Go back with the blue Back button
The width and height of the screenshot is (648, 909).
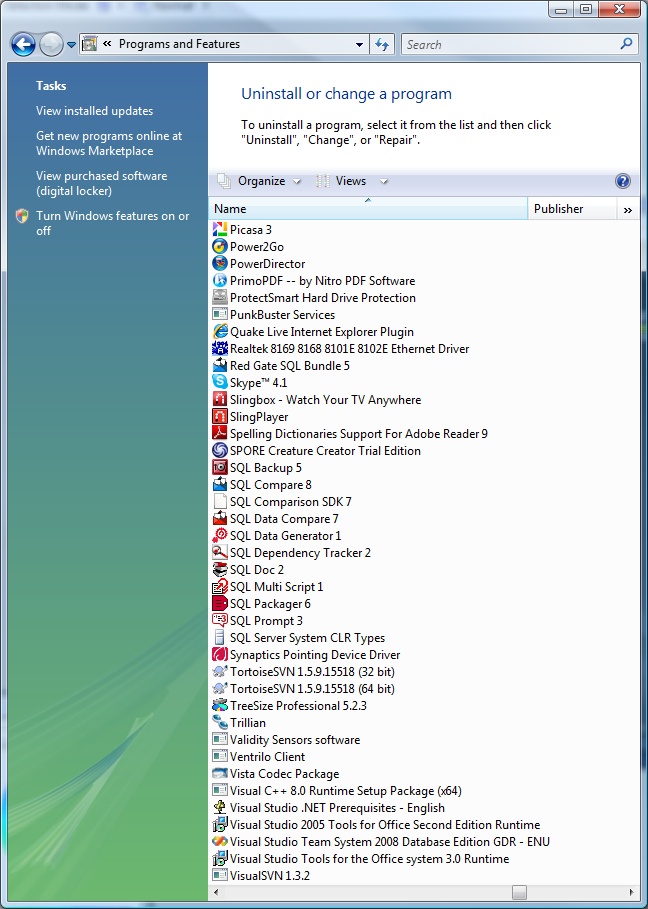point(23,45)
